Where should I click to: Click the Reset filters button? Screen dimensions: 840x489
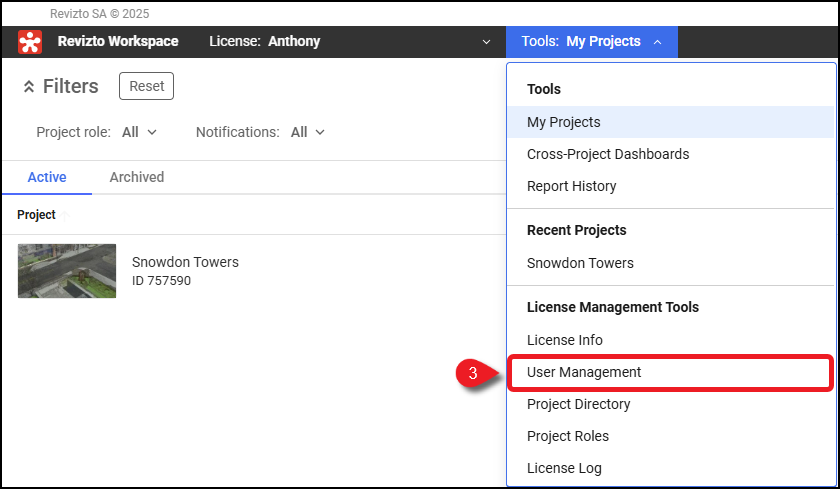click(x=146, y=86)
